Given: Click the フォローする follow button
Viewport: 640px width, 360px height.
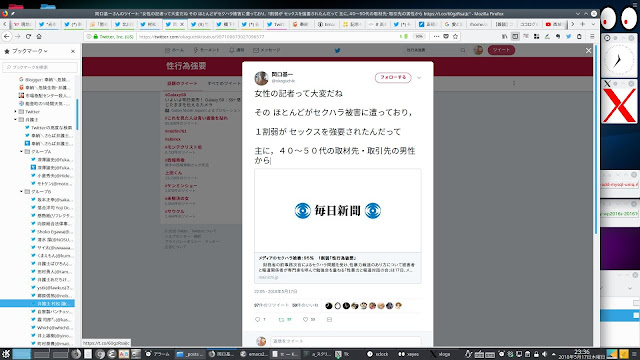Looking at the screenshot, I should [393, 78].
